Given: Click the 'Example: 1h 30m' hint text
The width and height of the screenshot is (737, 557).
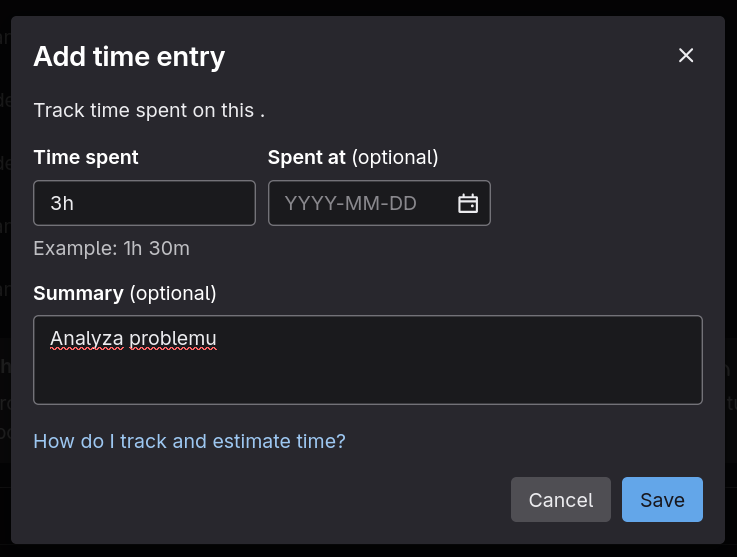Looking at the screenshot, I should pos(111,248).
